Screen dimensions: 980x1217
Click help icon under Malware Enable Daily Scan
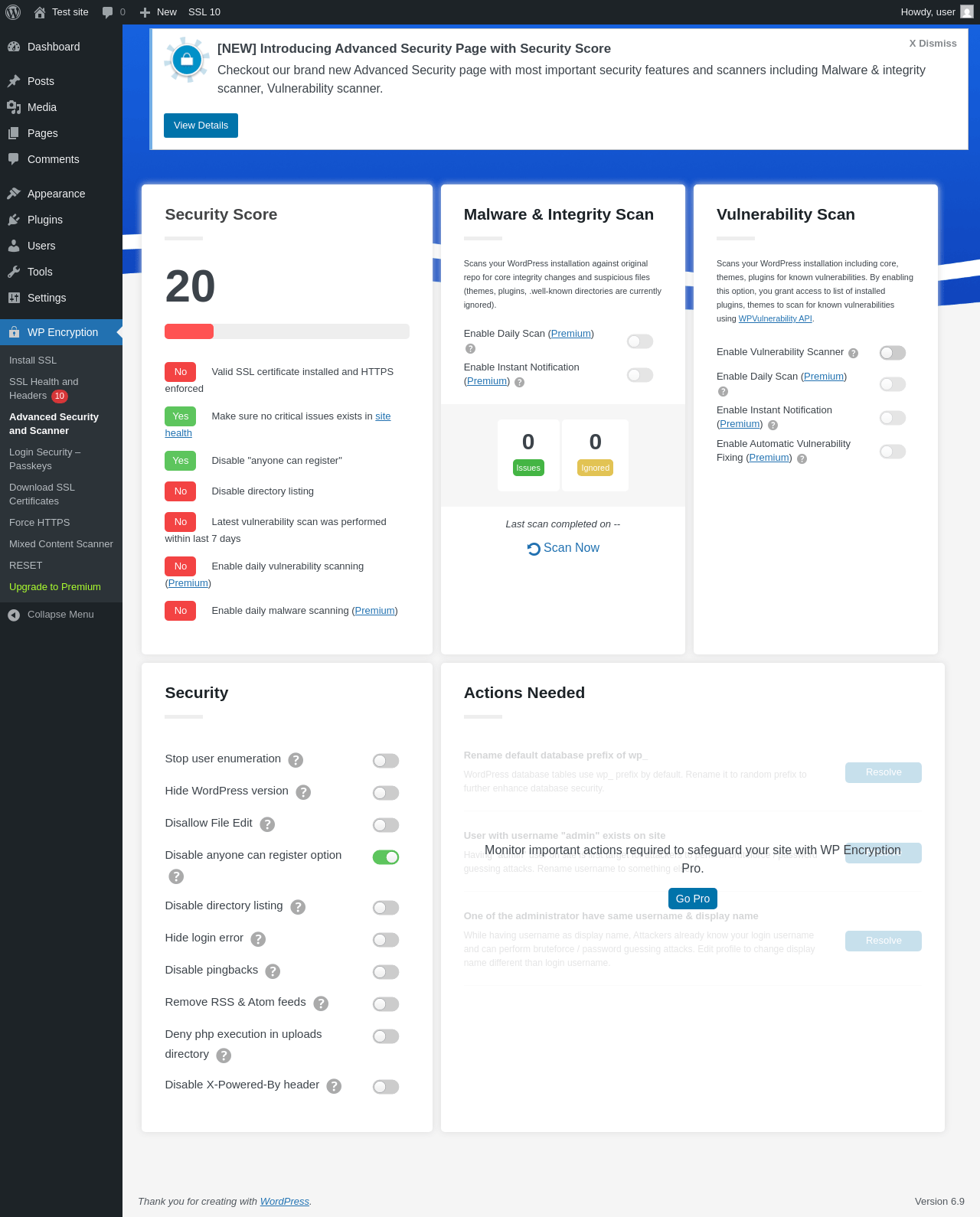470,348
